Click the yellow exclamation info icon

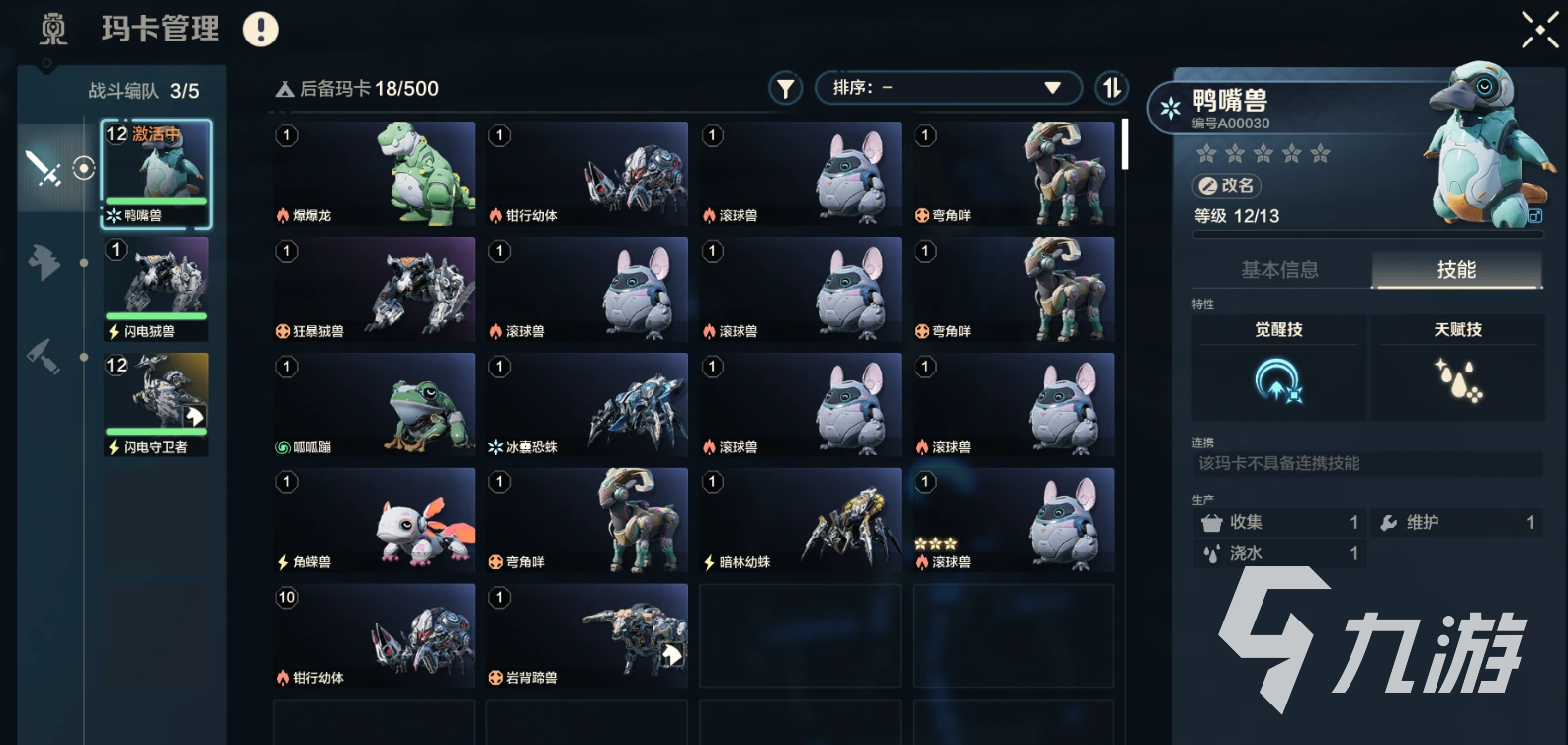(261, 29)
